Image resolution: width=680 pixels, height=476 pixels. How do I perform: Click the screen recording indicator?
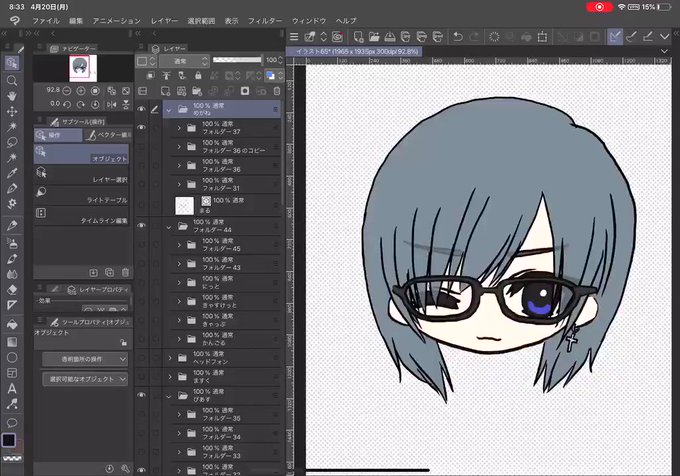click(x=599, y=7)
